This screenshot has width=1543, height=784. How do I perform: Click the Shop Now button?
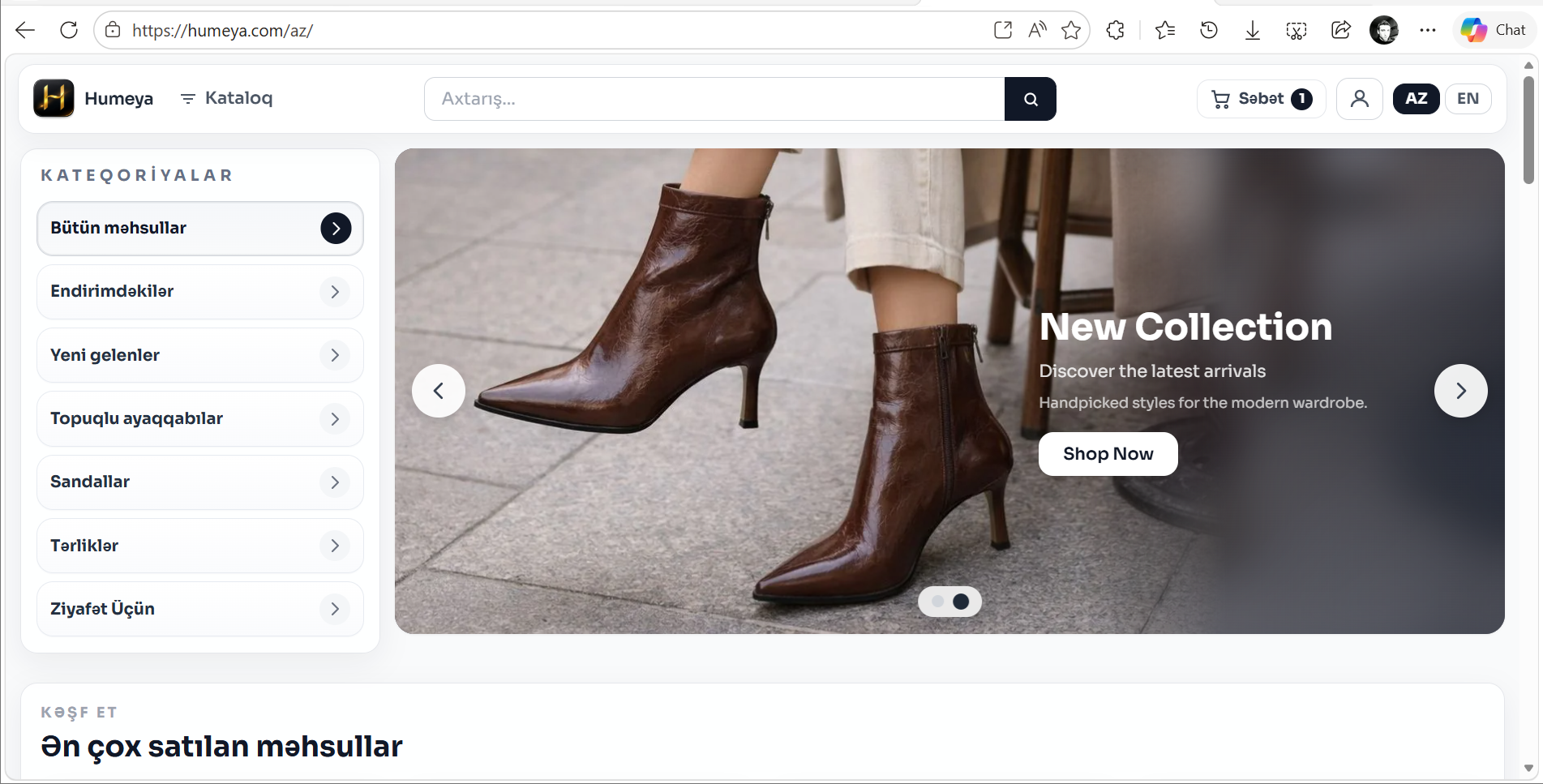tap(1108, 454)
